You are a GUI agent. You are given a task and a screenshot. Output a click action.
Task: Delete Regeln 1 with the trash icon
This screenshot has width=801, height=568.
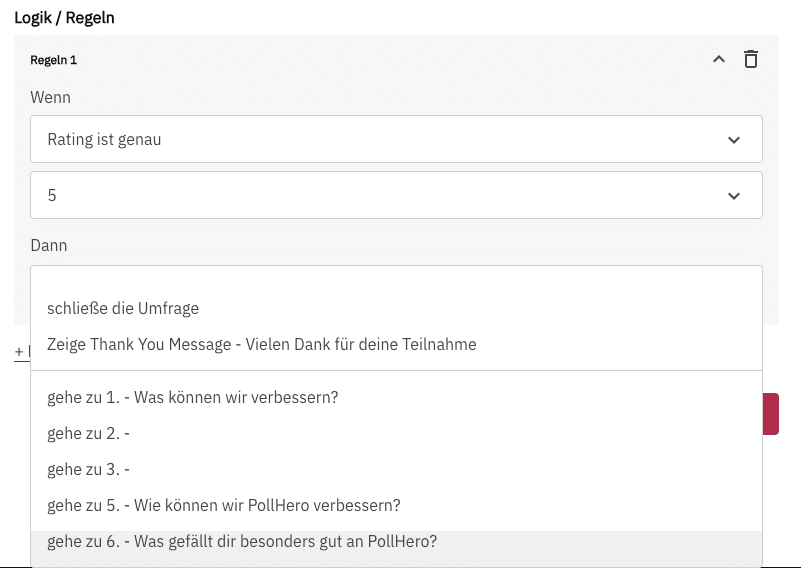[x=750, y=60]
